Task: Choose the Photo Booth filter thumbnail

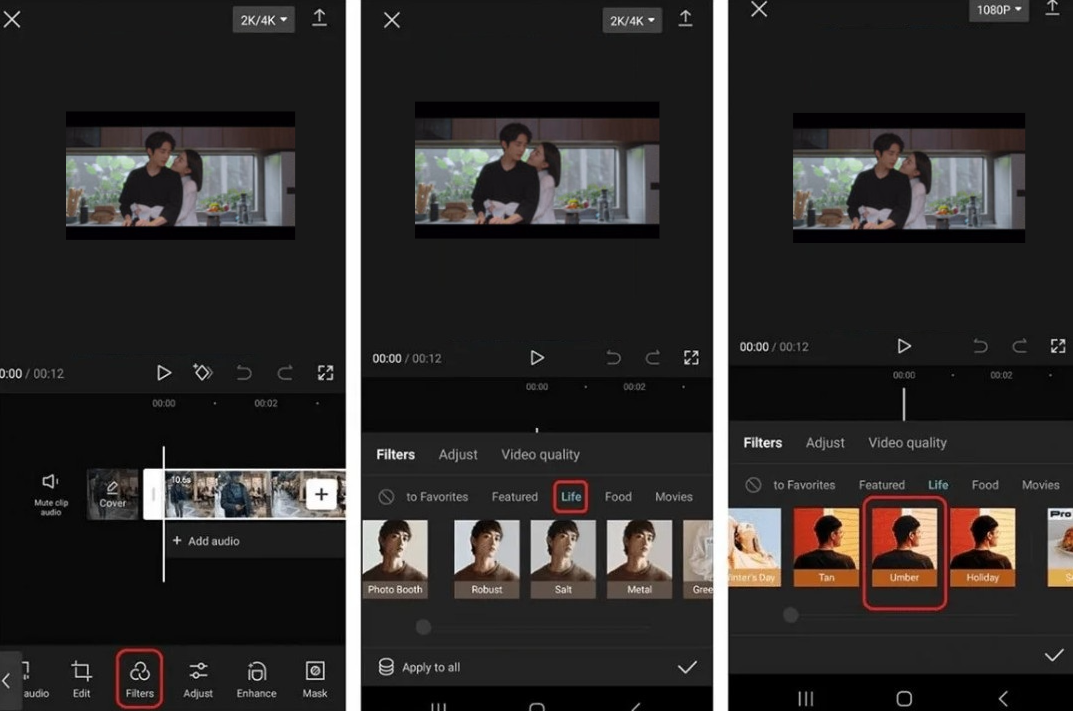Action: coord(395,559)
